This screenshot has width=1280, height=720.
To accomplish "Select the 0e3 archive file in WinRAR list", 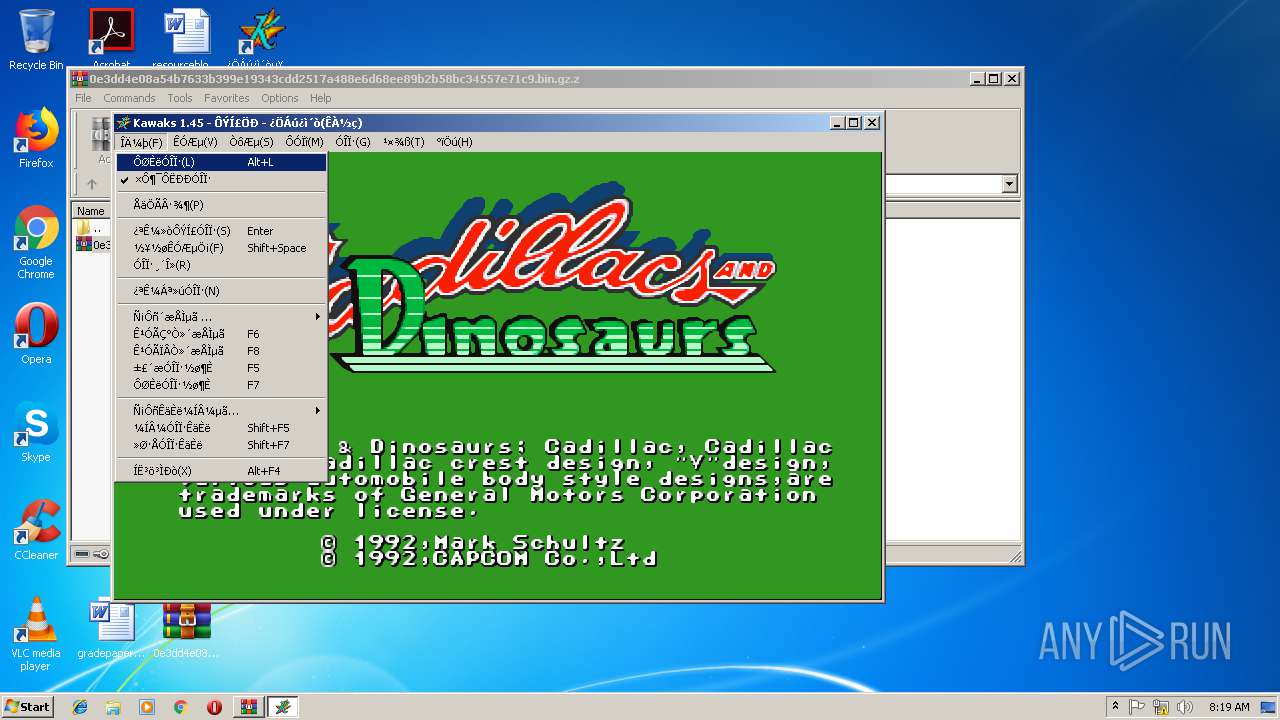I will [x=93, y=245].
